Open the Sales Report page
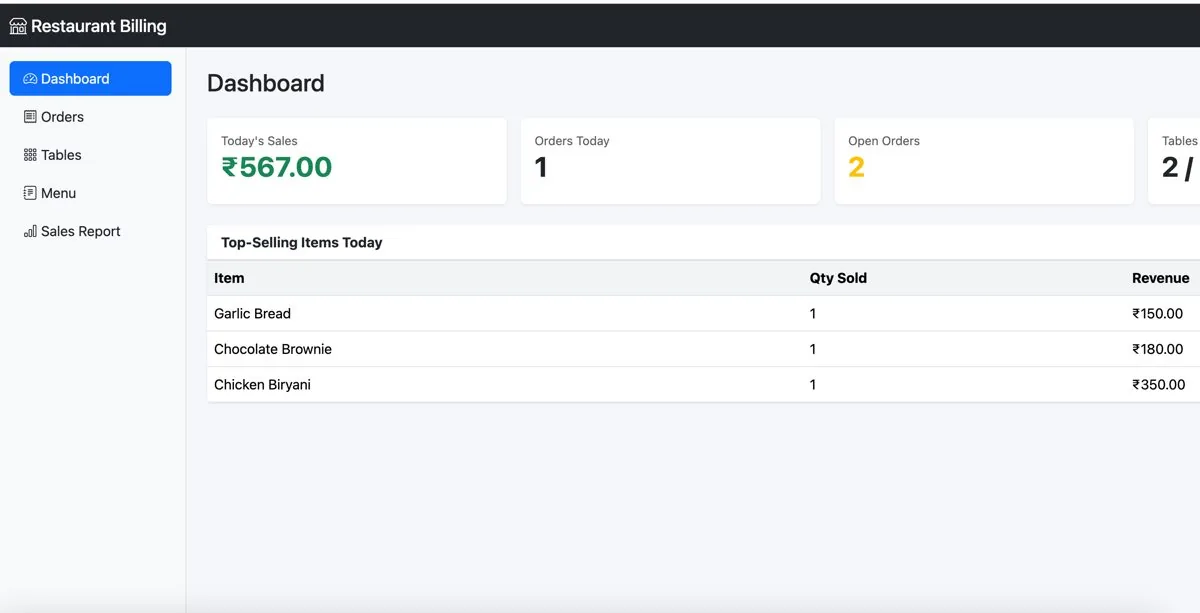The width and height of the screenshot is (1200, 613). click(x=90, y=231)
